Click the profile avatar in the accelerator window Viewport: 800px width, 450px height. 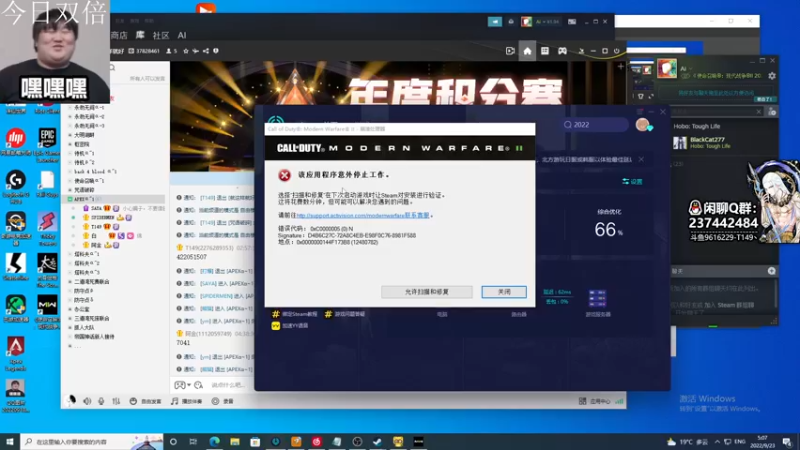tap(642, 124)
